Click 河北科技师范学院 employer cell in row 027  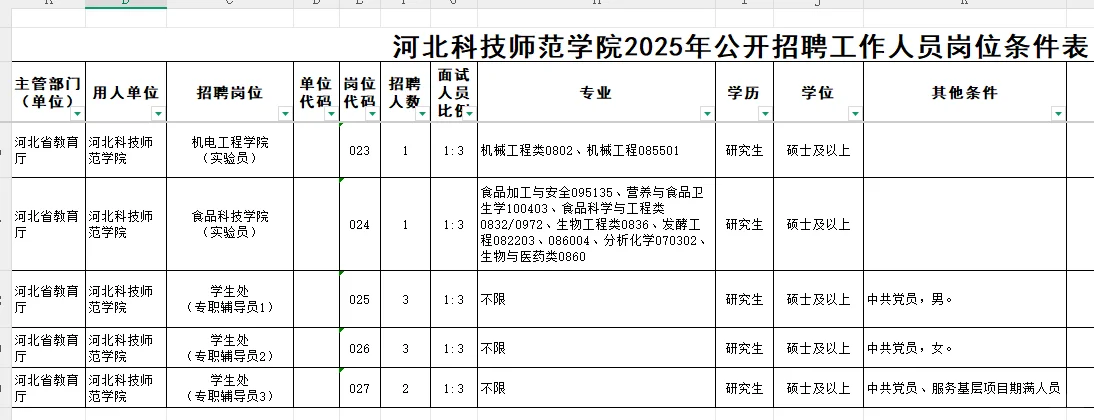pos(126,388)
